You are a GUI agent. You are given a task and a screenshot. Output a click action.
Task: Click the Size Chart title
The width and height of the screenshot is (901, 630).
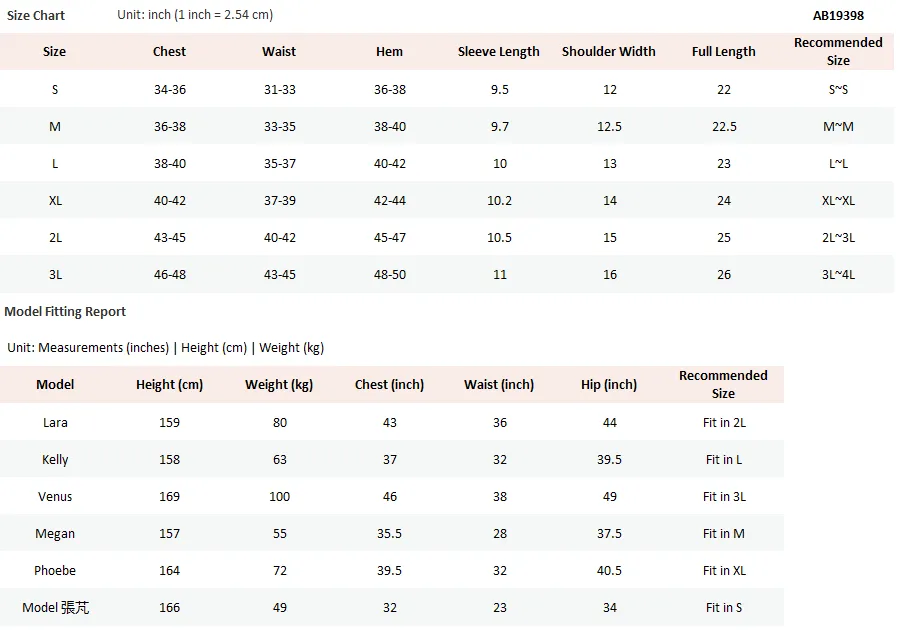36,16
